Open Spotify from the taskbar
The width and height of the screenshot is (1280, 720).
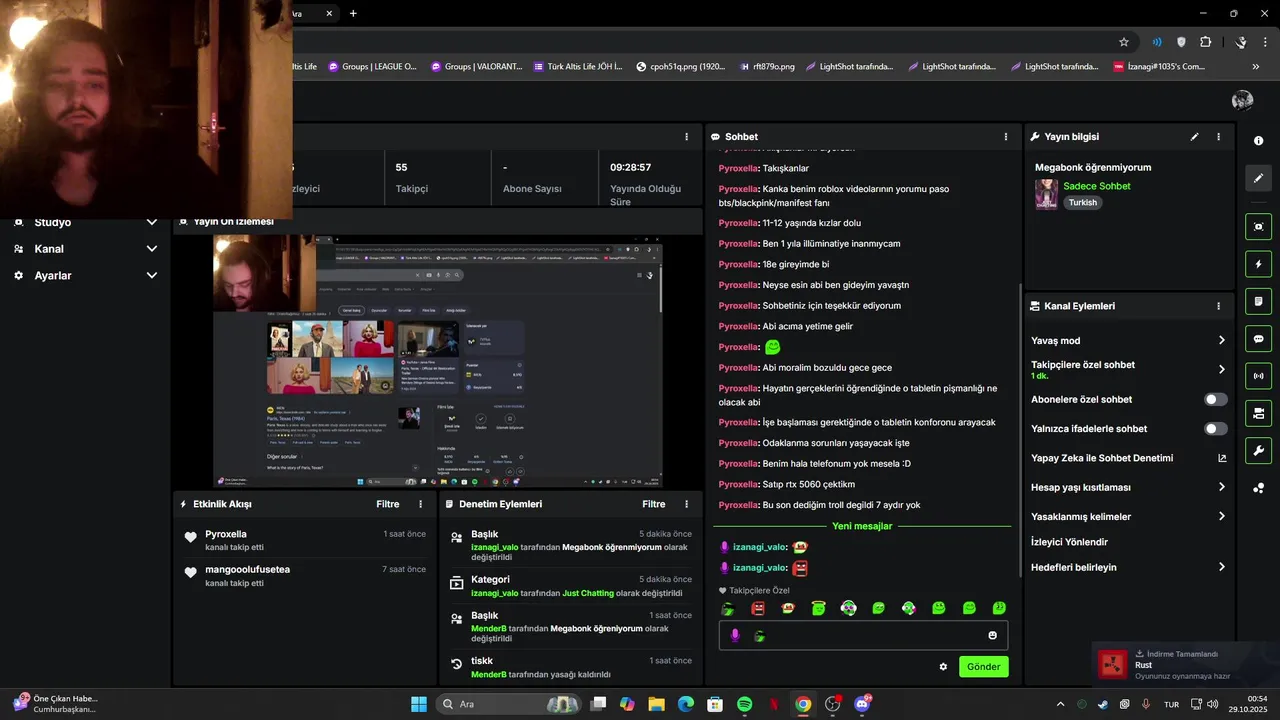click(x=744, y=704)
